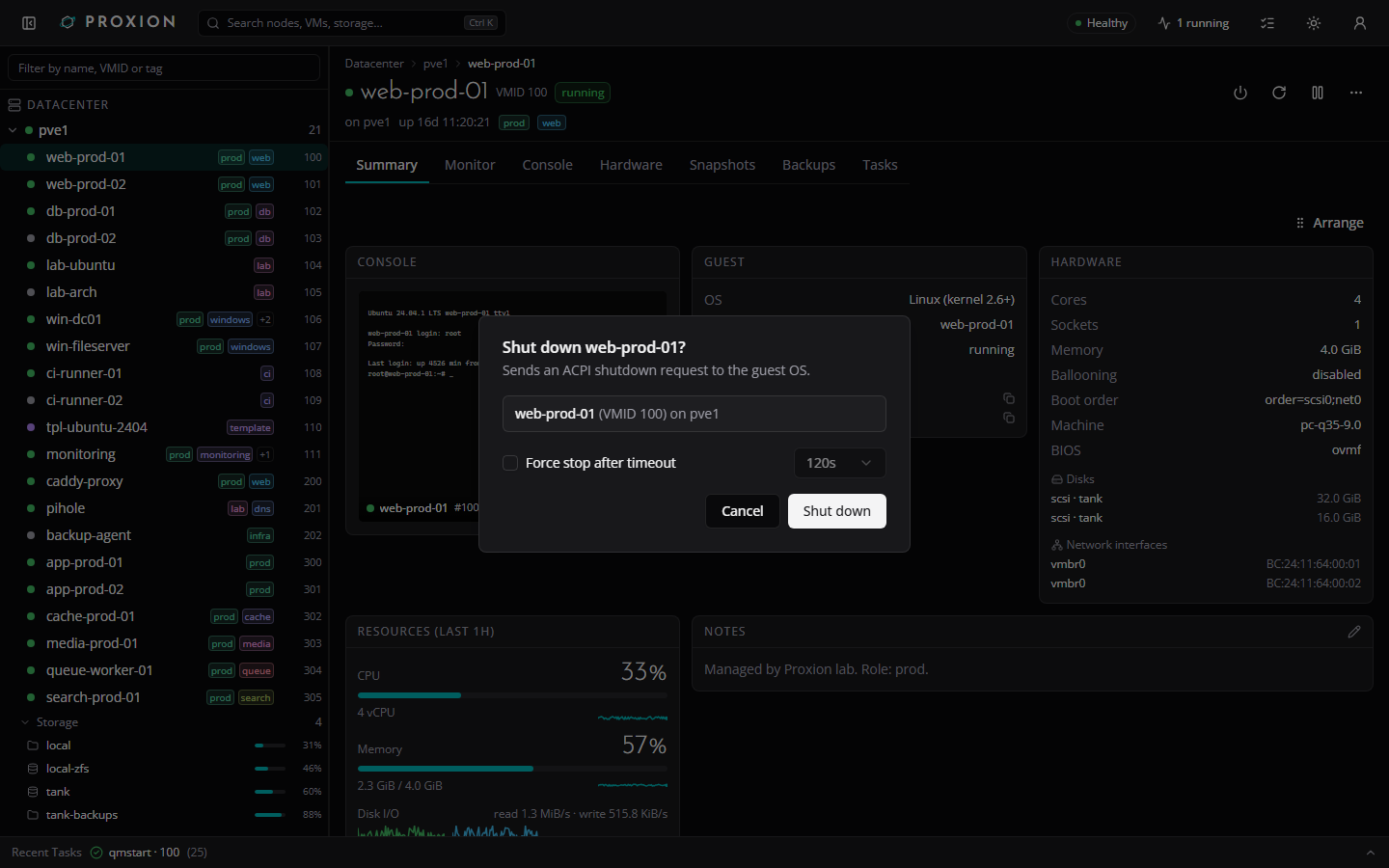Click the grip icon beside Arrange

[x=1300, y=223]
